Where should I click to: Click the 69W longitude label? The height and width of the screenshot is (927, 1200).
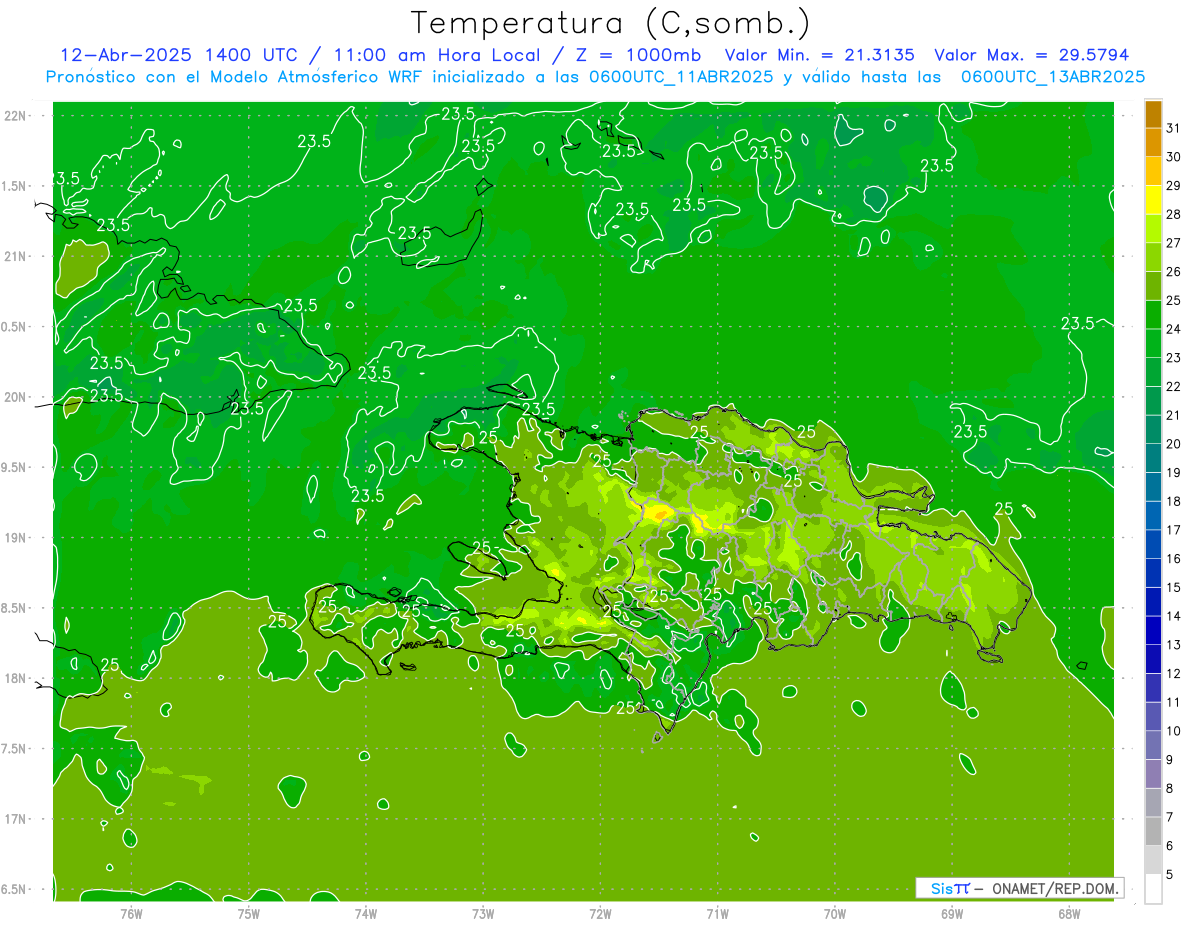click(x=952, y=914)
